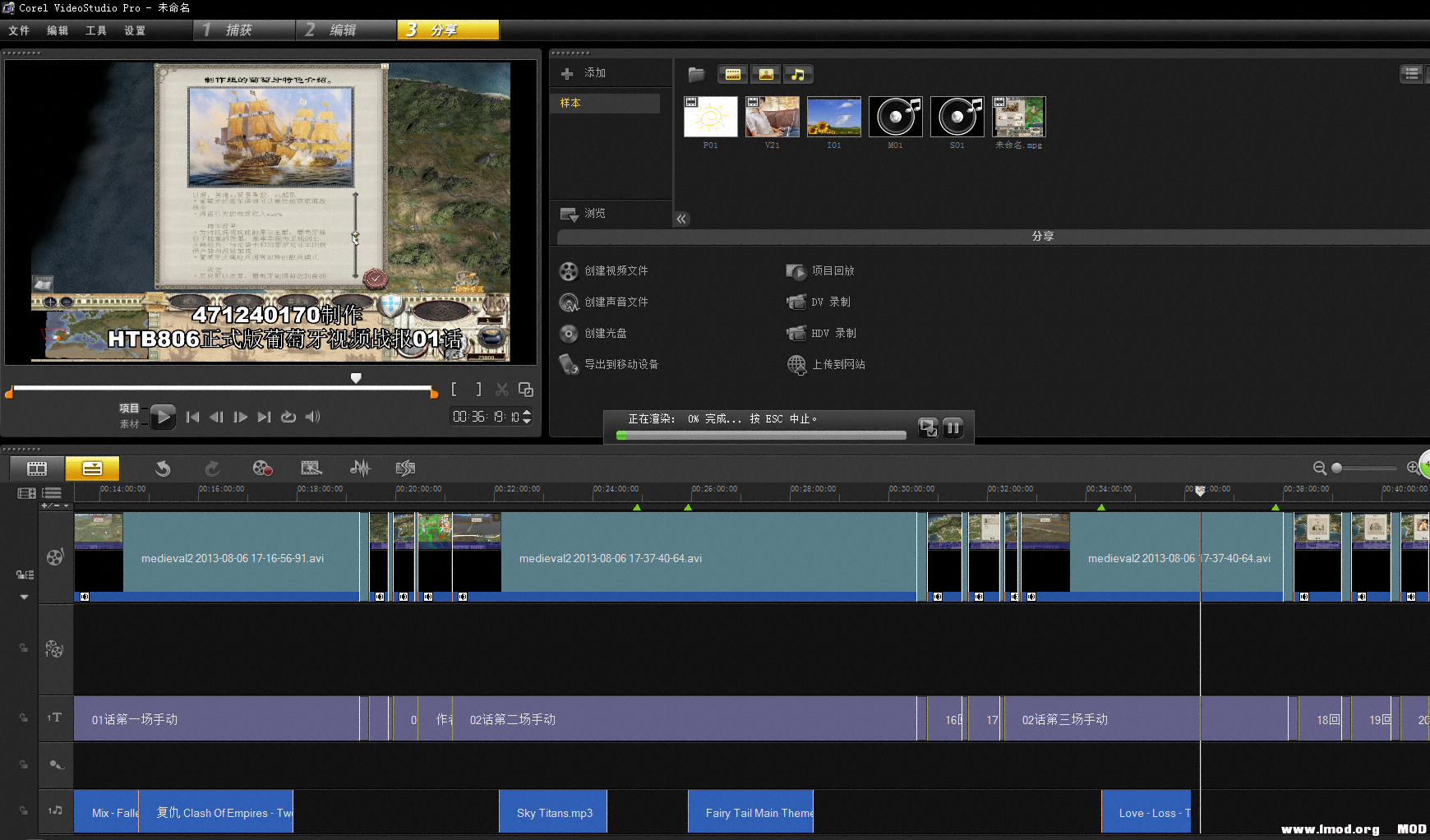
Task: Toggle video files filter in library
Action: pyautogui.click(x=732, y=75)
